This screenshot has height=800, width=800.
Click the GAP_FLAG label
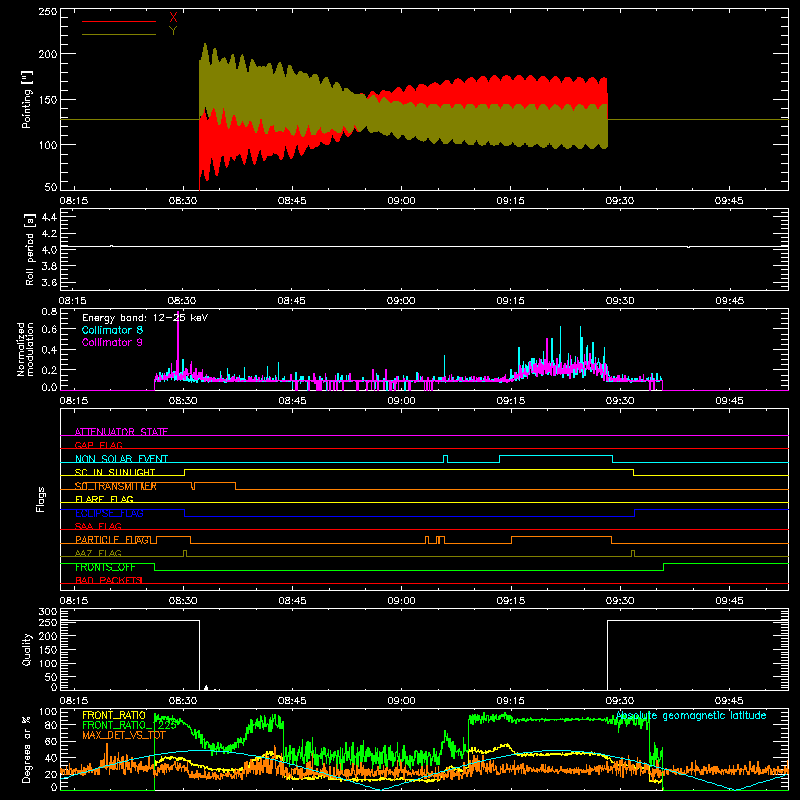click(99, 445)
